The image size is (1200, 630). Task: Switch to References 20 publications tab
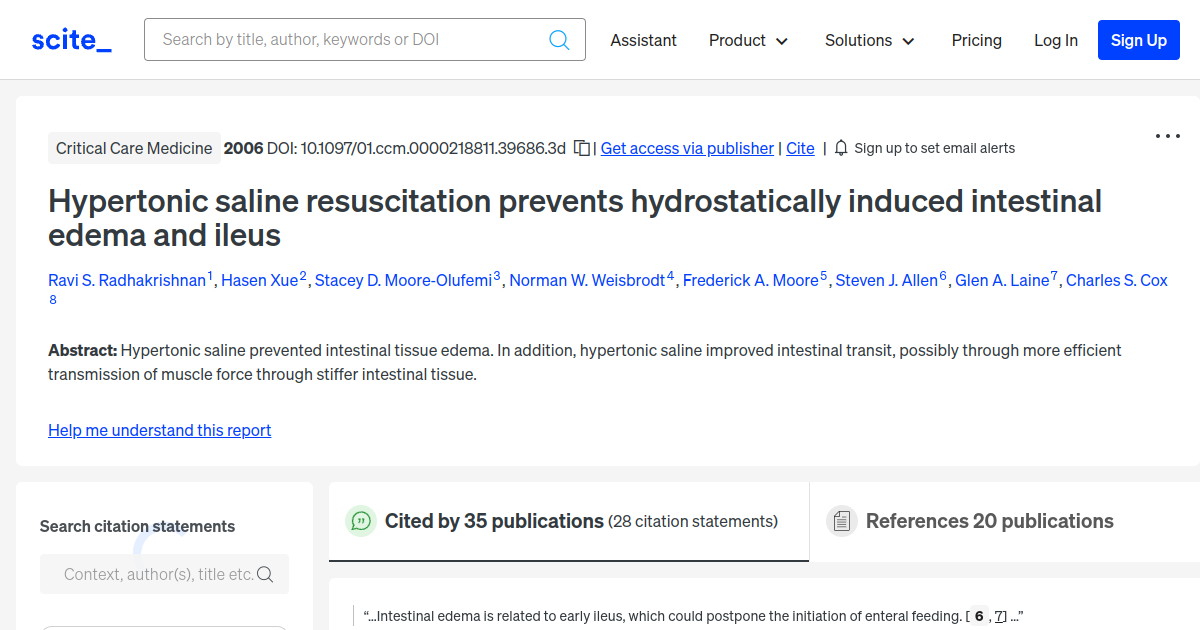tap(988, 521)
